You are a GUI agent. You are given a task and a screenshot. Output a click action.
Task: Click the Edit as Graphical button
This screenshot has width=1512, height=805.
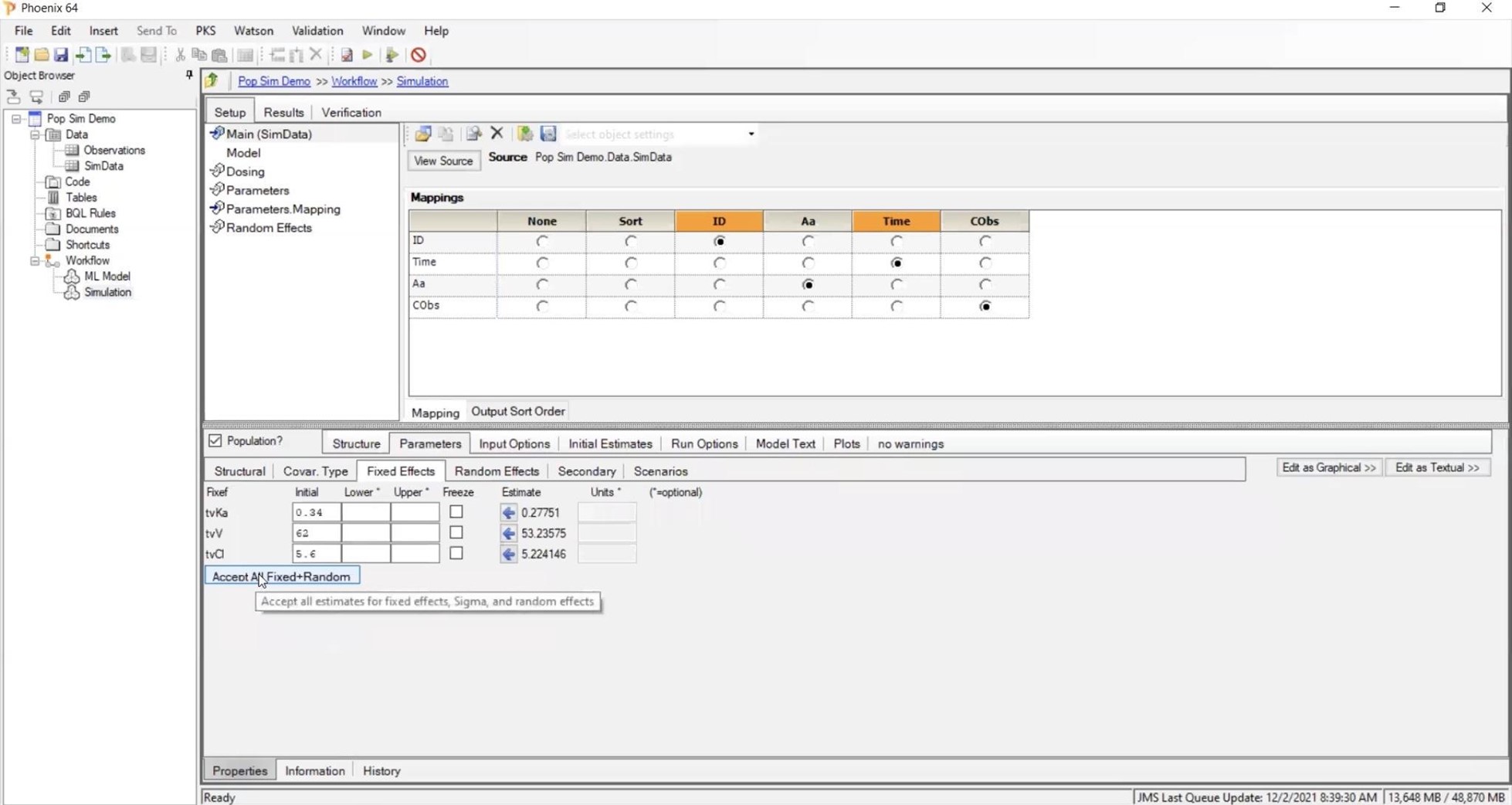pyautogui.click(x=1327, y=467)
